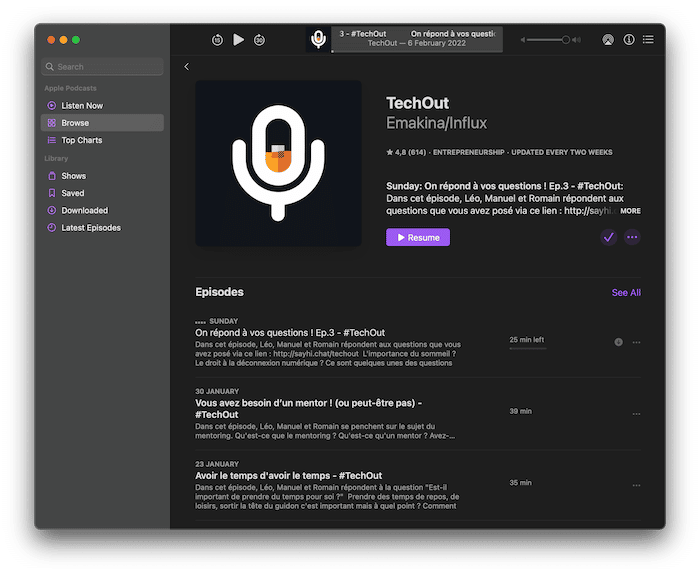
Task: Open Latest Episodes in sidebar
Action: [x=102, y=228]
